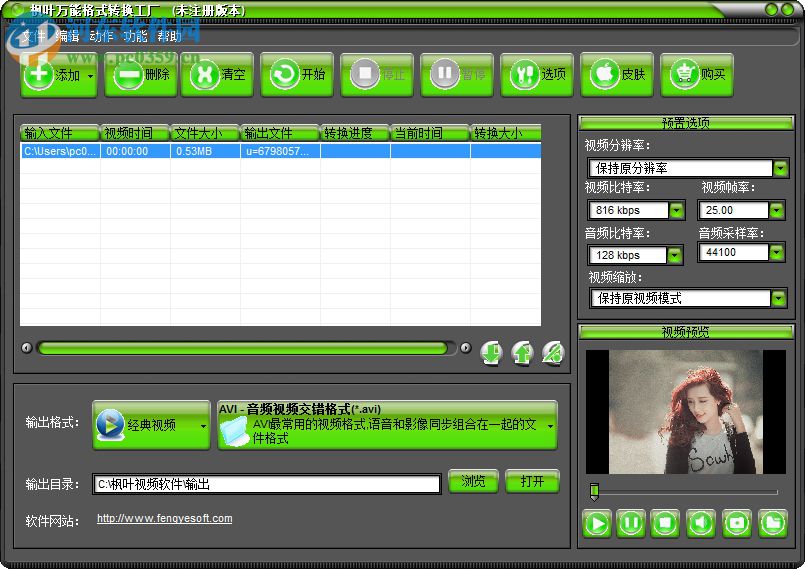Expand the 视频分辨率 dropdown showing 保持原分辨率
Viewport: 805px width, 569px height.
click(780, 168)
